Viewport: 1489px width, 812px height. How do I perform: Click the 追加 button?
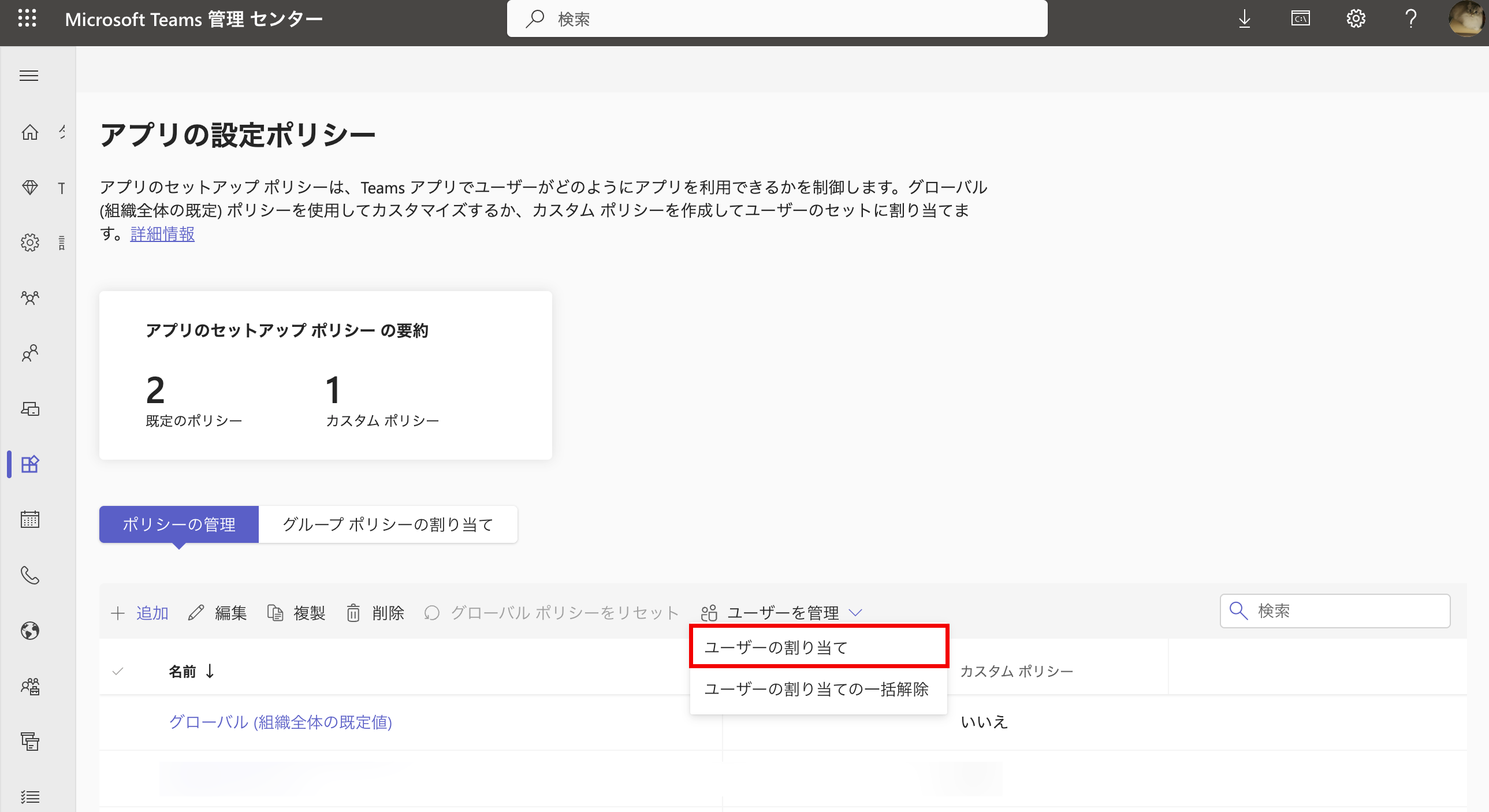coord(139,613)
